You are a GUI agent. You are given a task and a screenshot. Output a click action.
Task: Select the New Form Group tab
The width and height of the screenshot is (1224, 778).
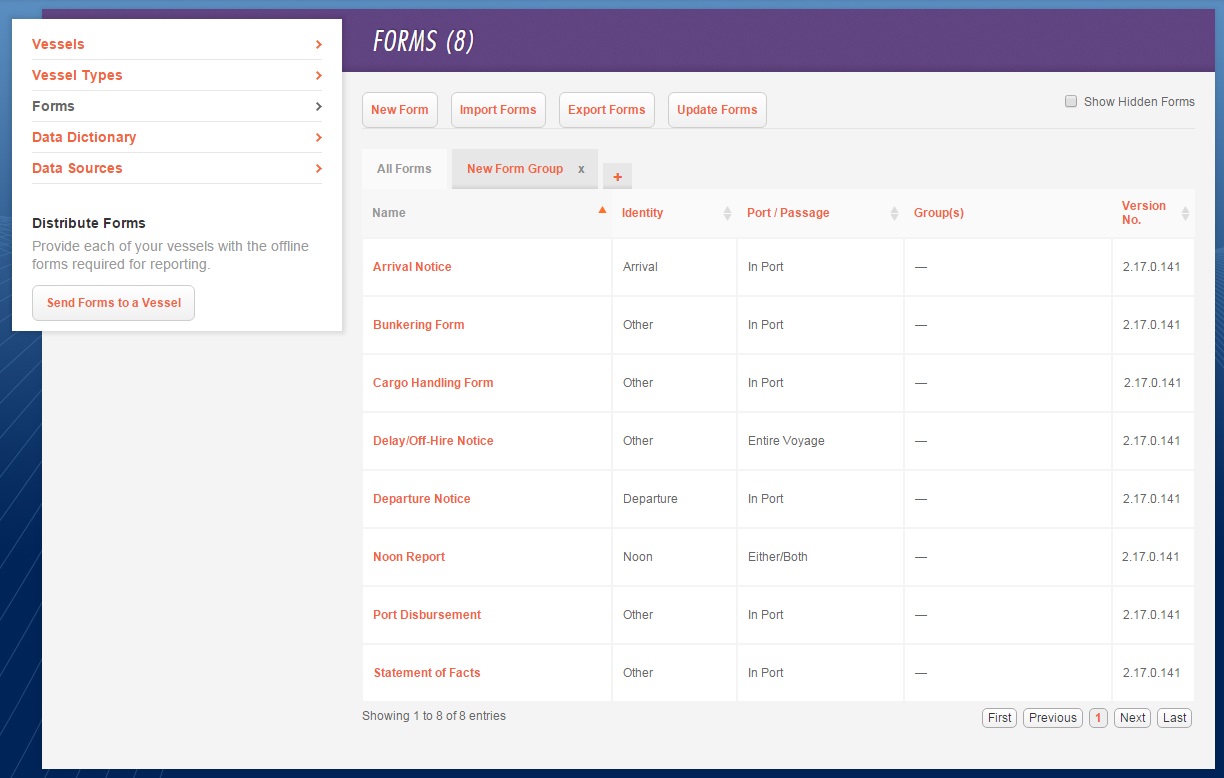tap(515, 169)
